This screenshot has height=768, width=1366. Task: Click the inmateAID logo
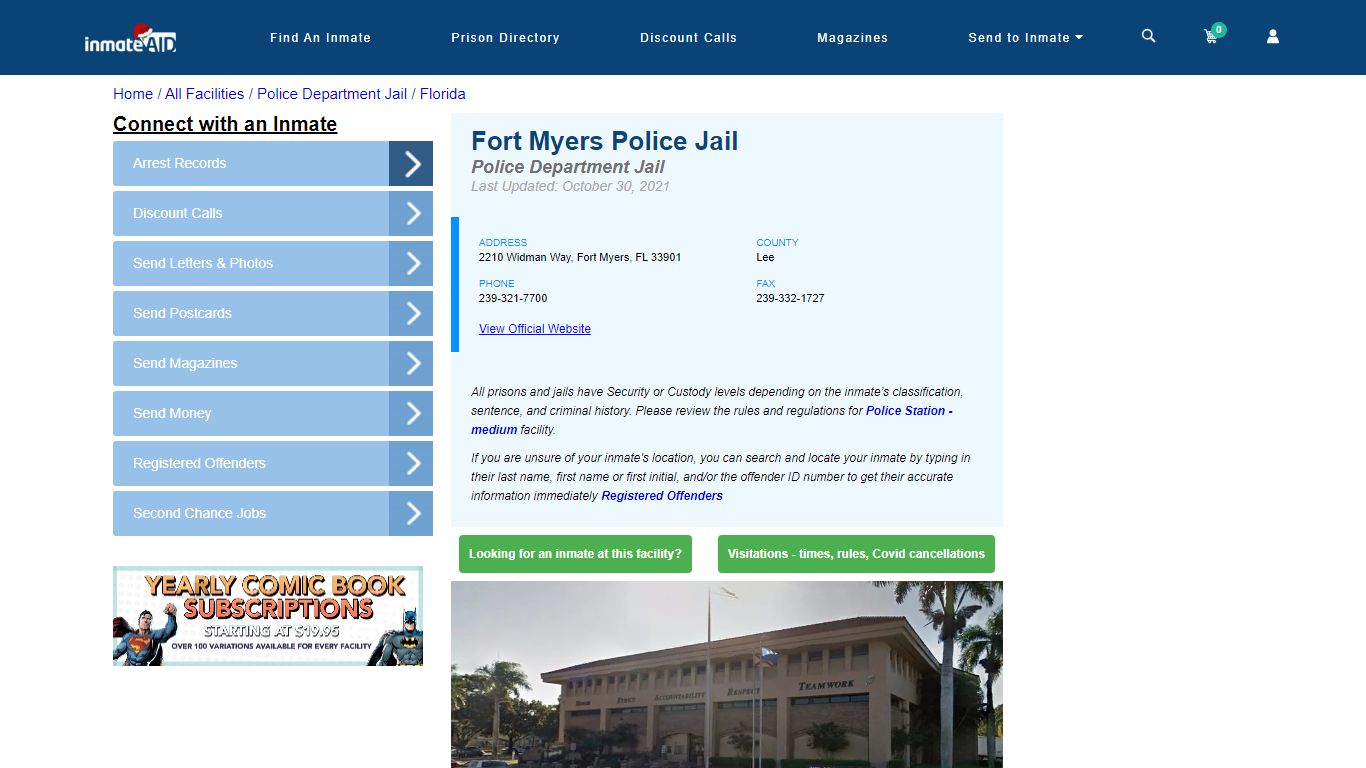point(129,39)
